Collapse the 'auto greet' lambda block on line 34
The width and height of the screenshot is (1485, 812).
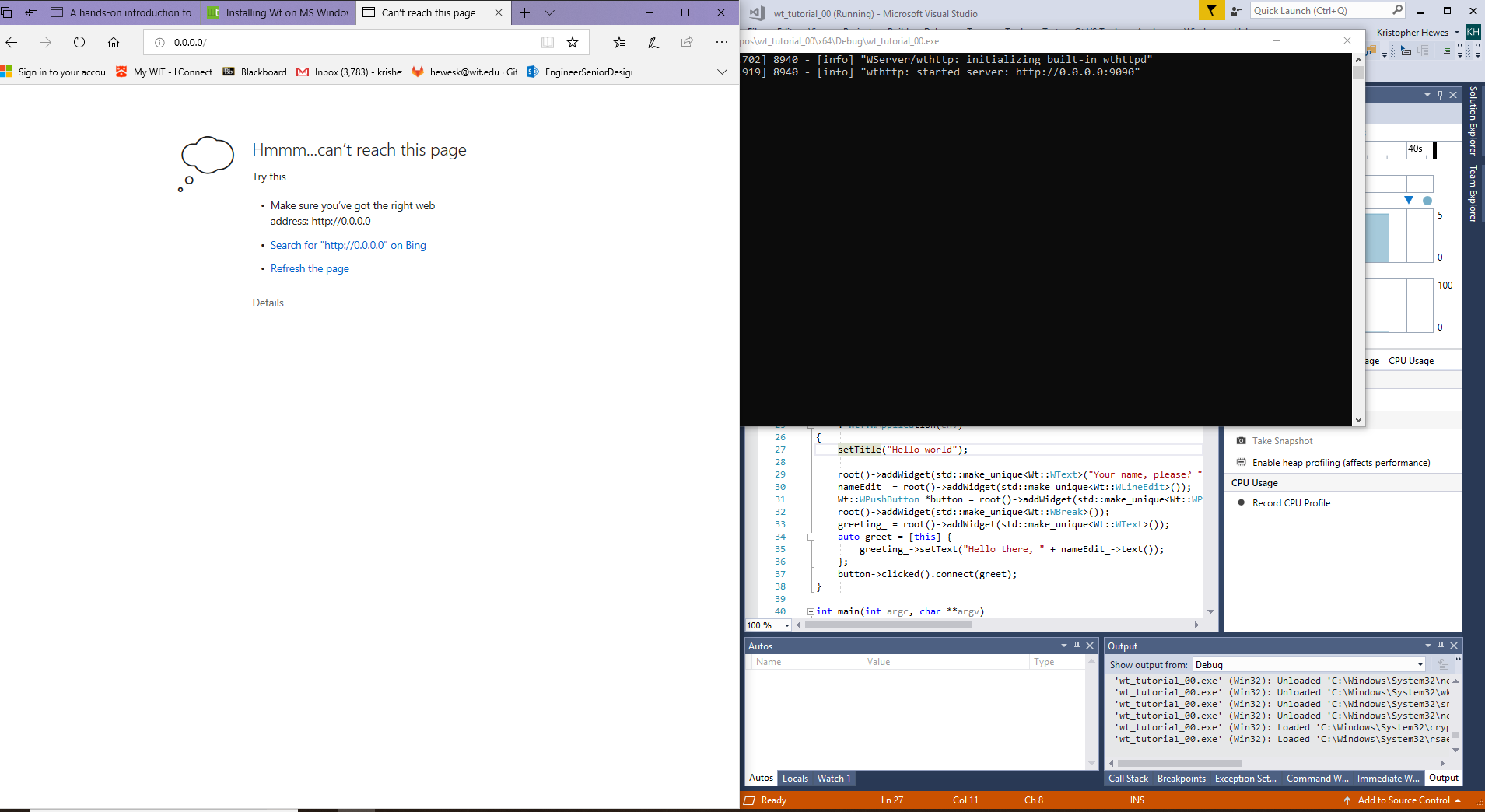click(x=811, y=537)
